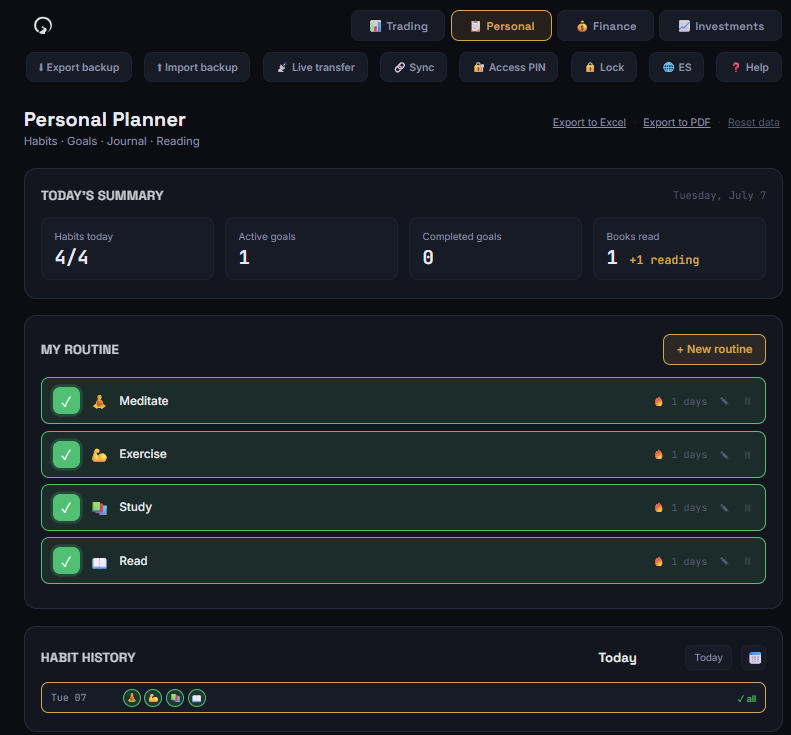Edit the Read routine with pencil icon
791x735 pixels.
click(x=724, y=561)
